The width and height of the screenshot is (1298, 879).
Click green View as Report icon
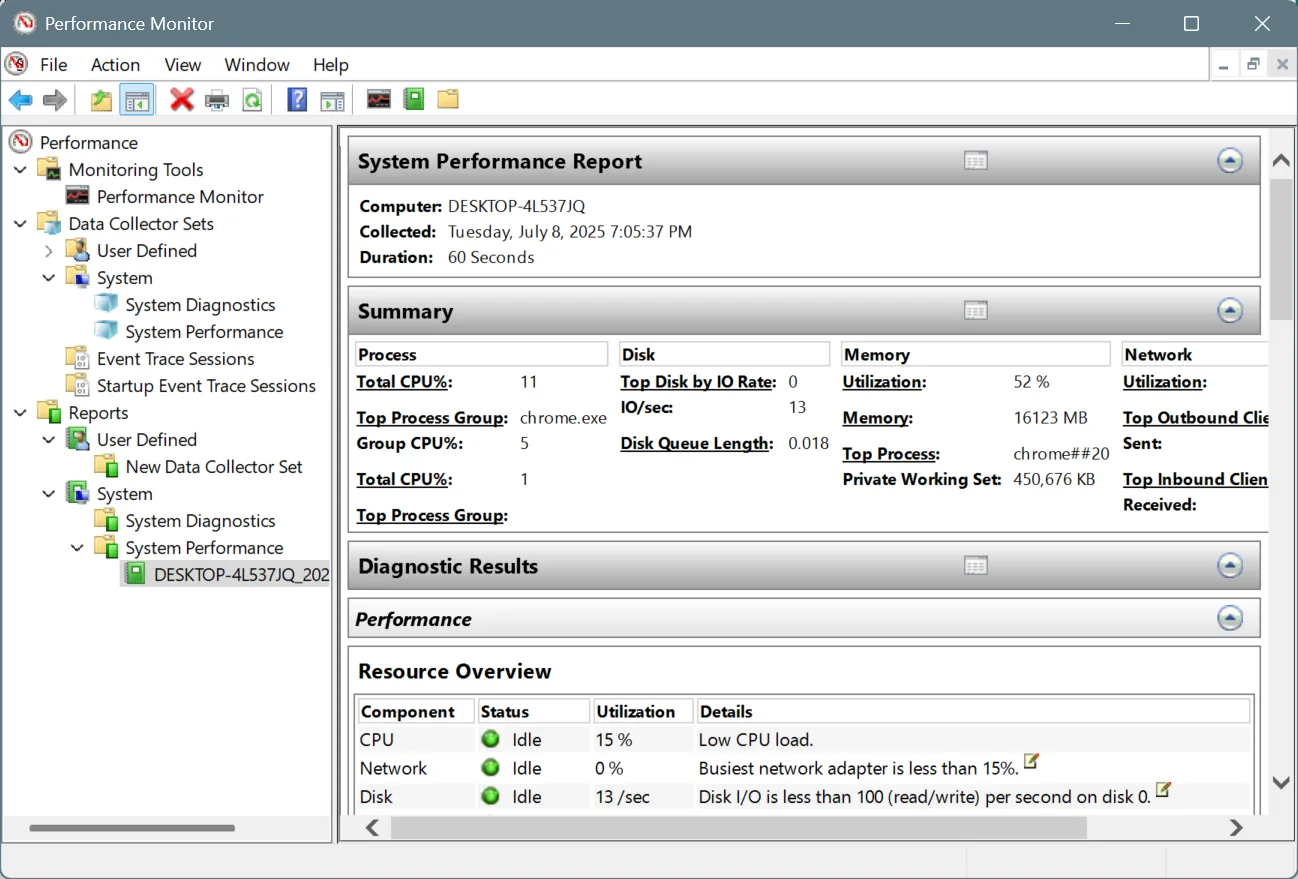pos(413,99)
